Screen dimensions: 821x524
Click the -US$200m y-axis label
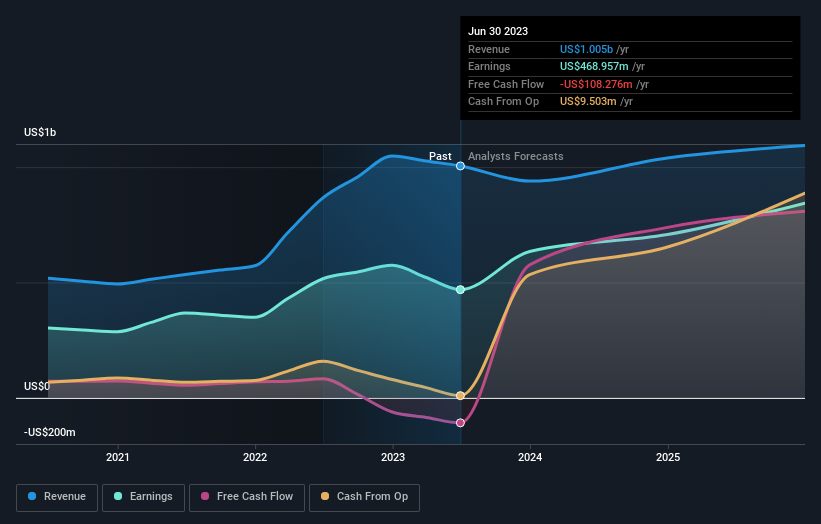tap(50, 432)
